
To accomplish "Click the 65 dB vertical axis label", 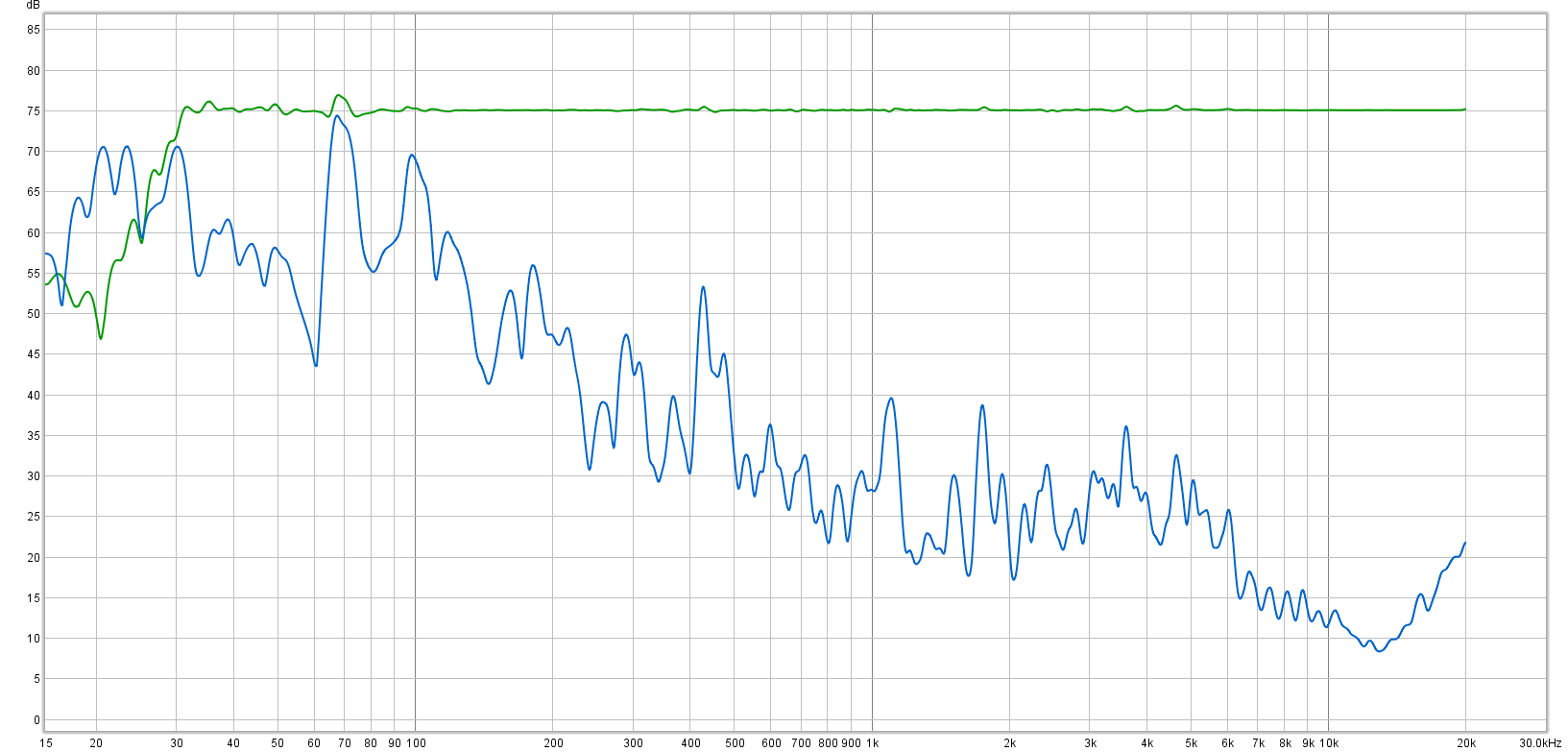I will point(35,192).
